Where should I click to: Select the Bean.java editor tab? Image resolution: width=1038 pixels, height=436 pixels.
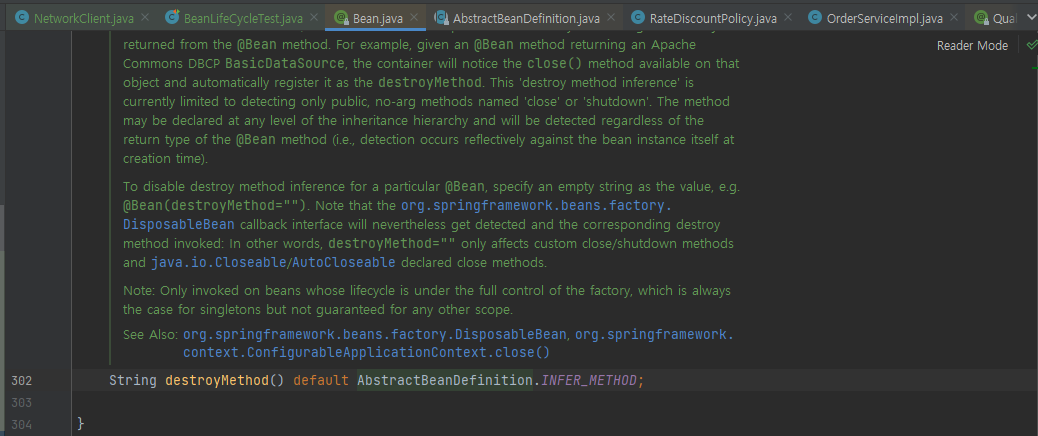[377, 18]
